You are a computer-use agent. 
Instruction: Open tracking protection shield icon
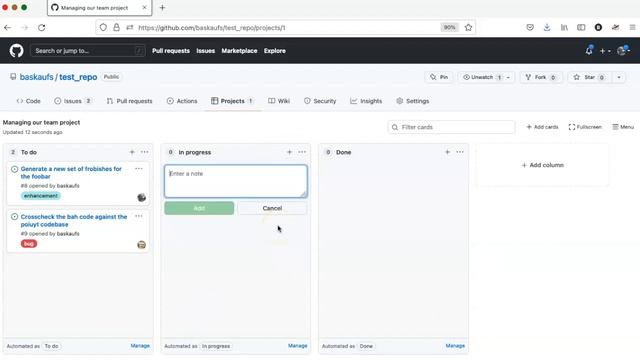point(103,27)
